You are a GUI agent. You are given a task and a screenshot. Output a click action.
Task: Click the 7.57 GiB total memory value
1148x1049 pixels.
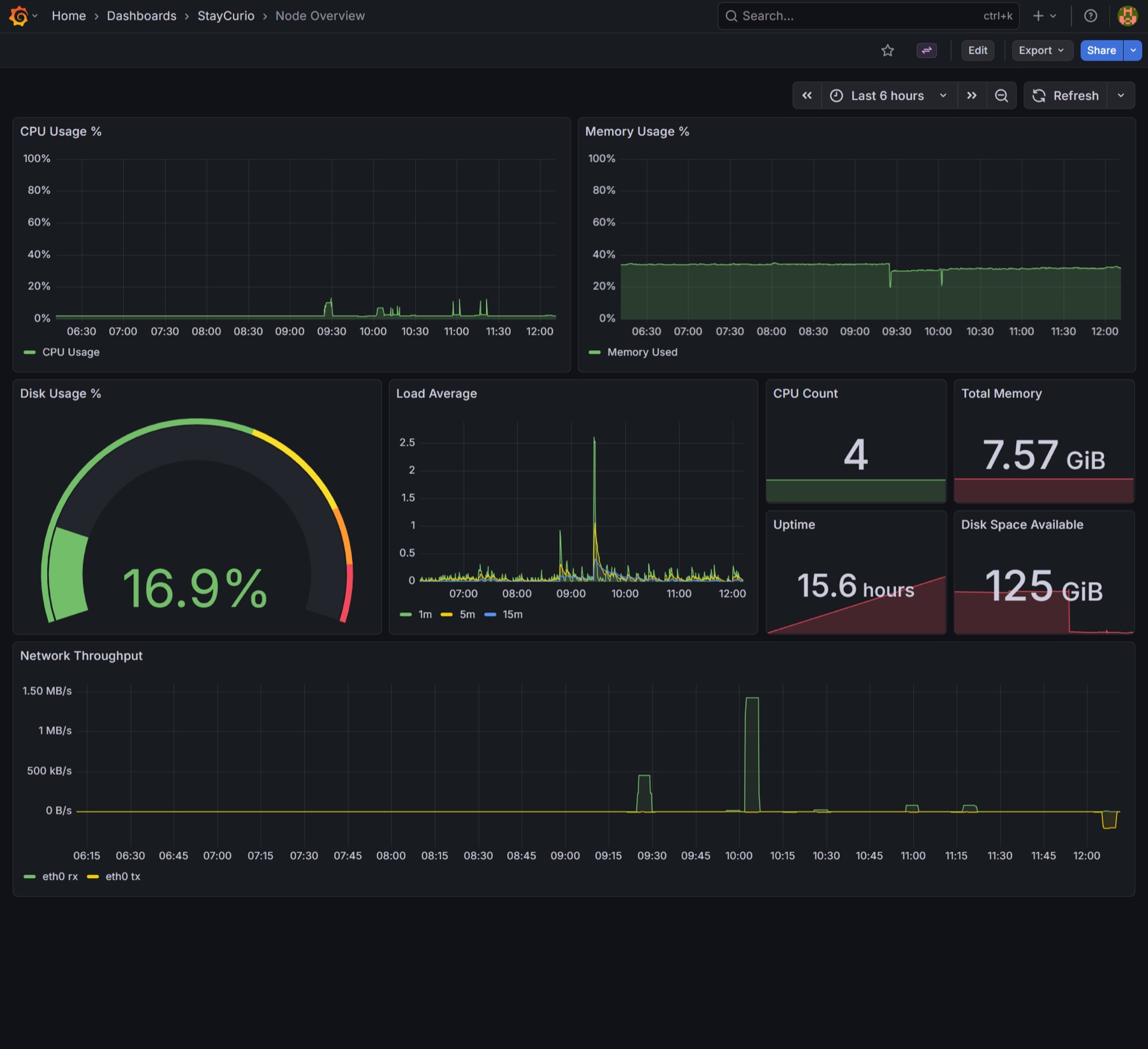pyautogui.click(x=1044, y=455)
